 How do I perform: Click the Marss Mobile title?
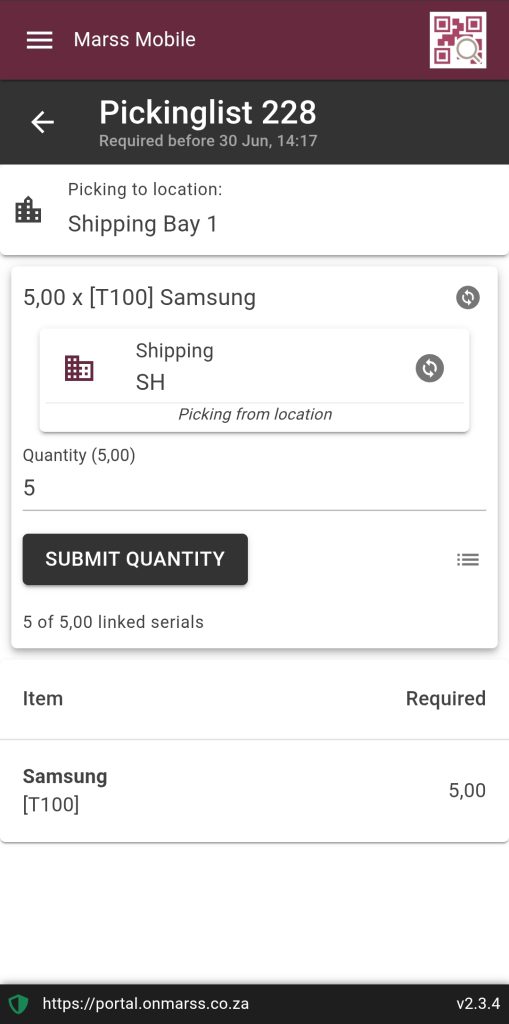click(135, 40)
